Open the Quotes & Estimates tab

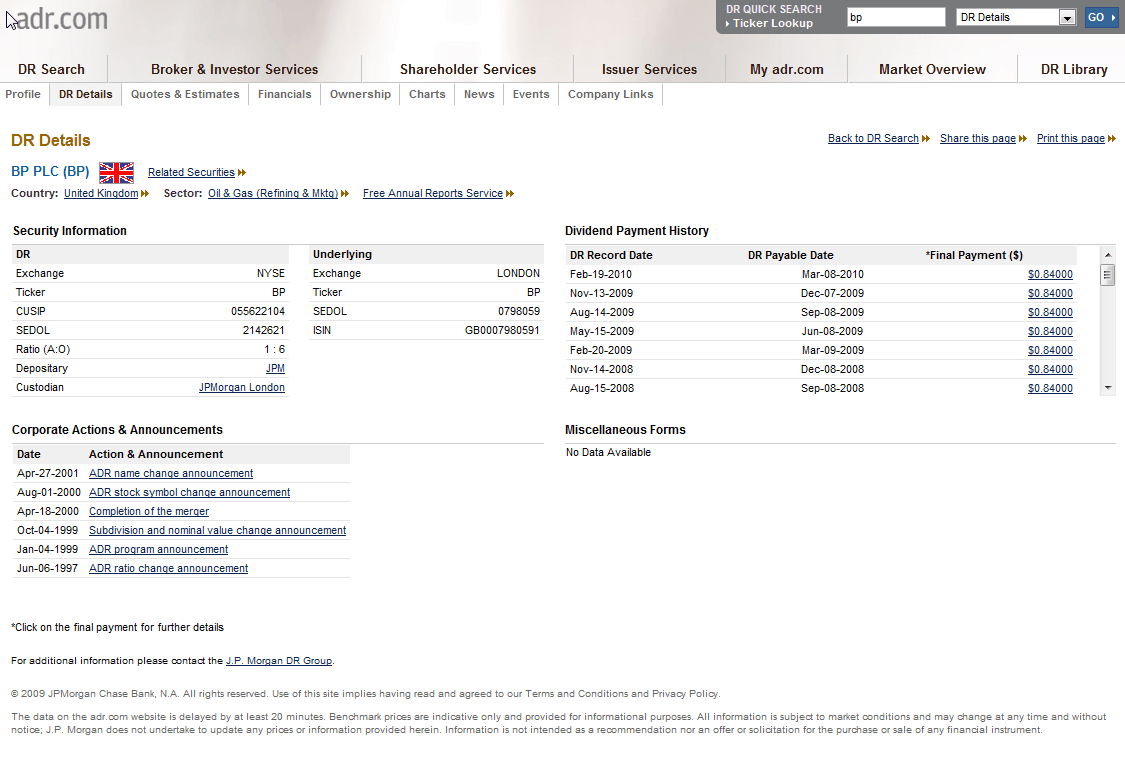185,94
